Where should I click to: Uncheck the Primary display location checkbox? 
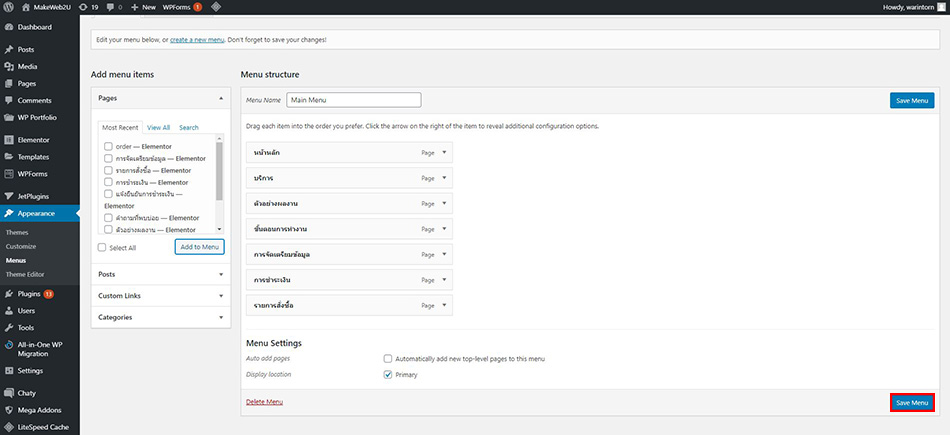click(x=388, y=375)
